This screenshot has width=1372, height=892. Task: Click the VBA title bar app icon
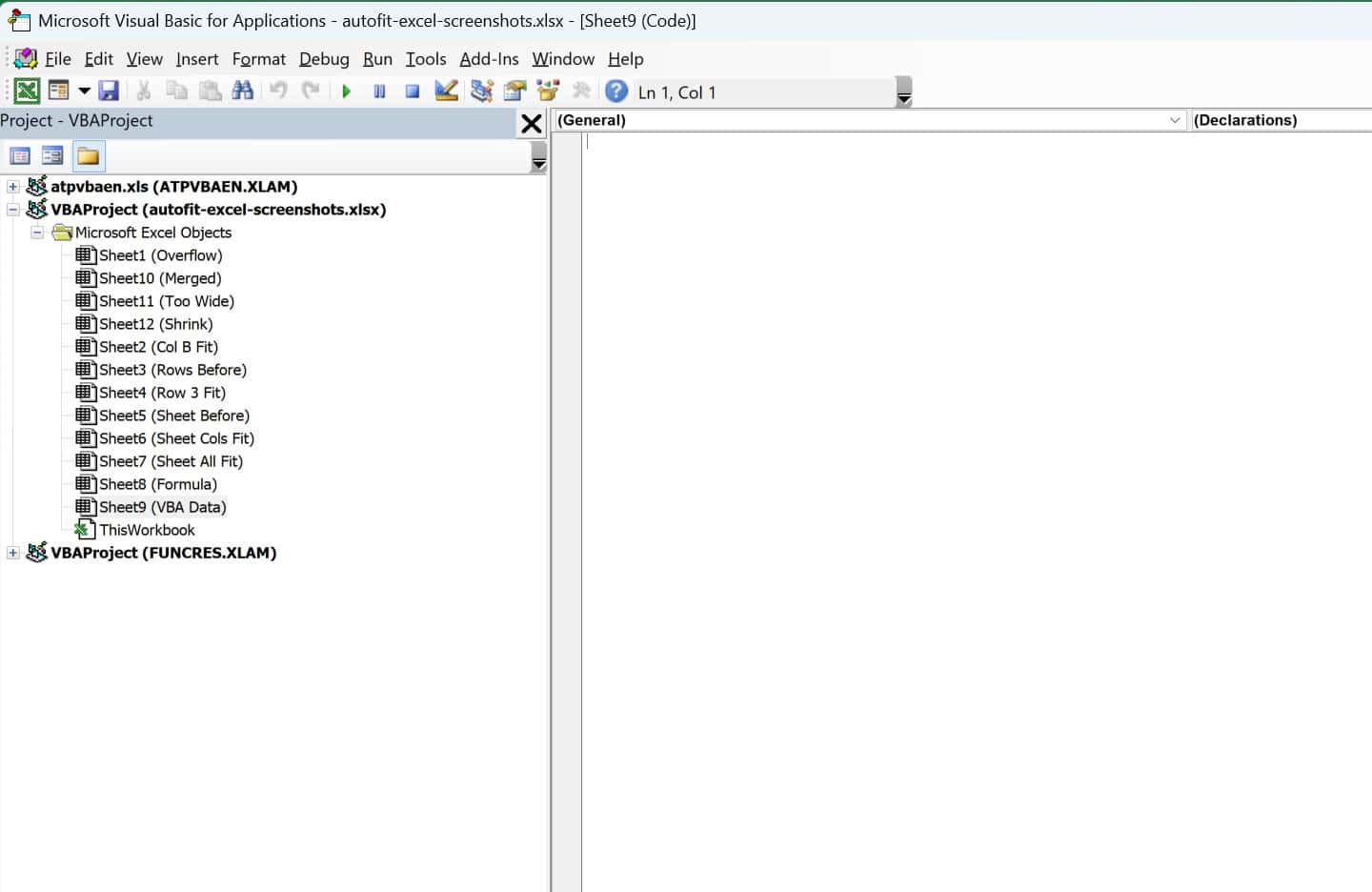click(x=18, y=20)
